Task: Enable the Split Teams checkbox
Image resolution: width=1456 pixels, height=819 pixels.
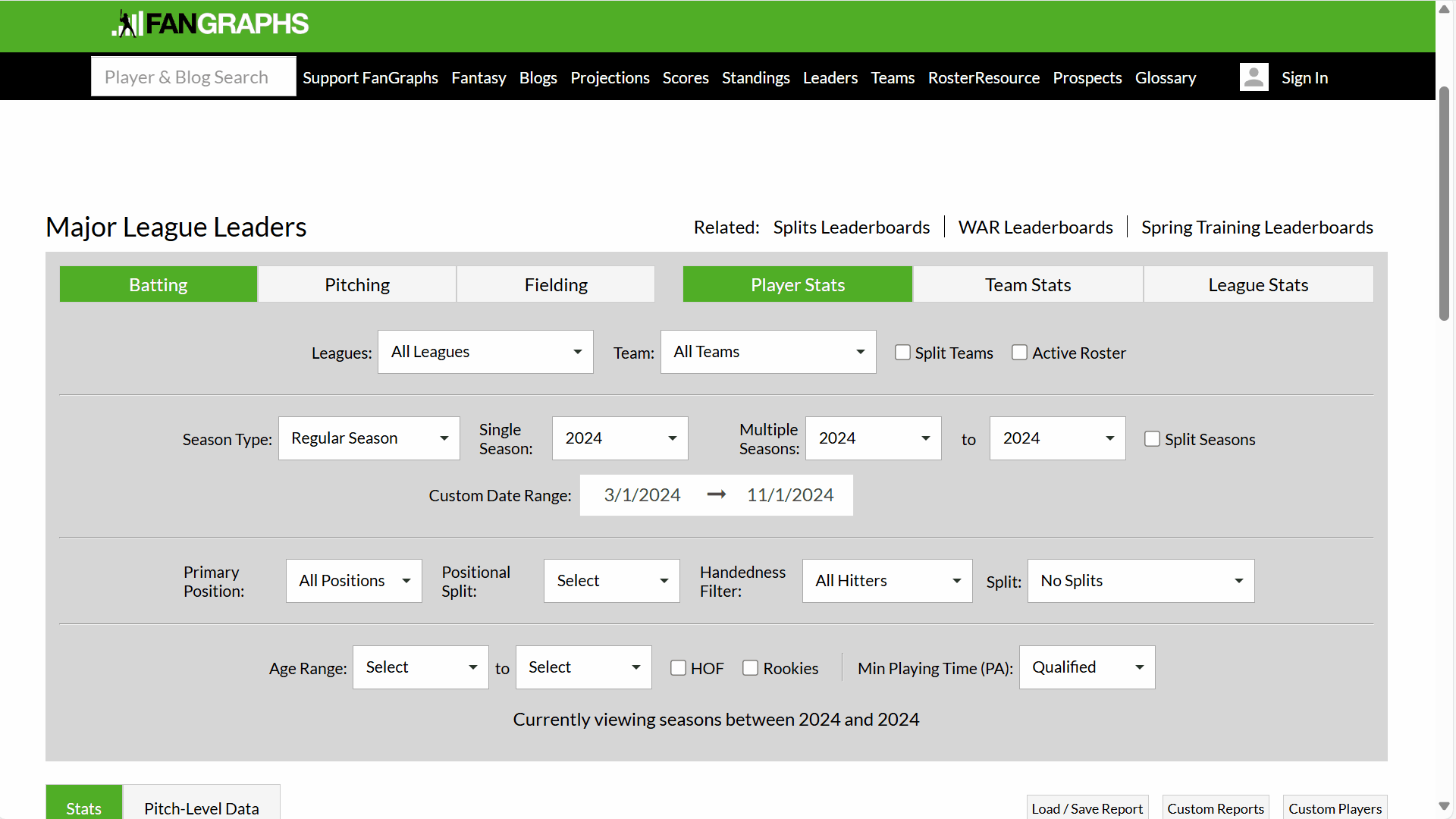Action: coord(902,353)
